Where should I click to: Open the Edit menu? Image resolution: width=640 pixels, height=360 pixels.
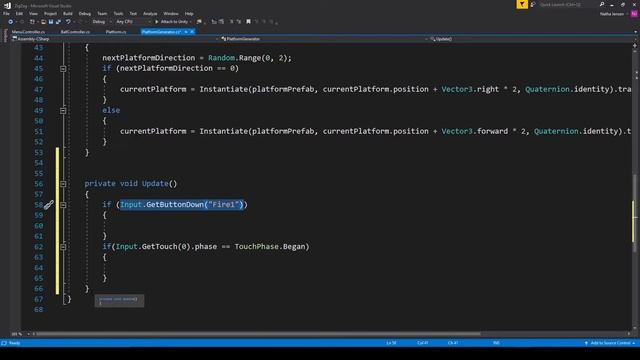tap(19, 14)
